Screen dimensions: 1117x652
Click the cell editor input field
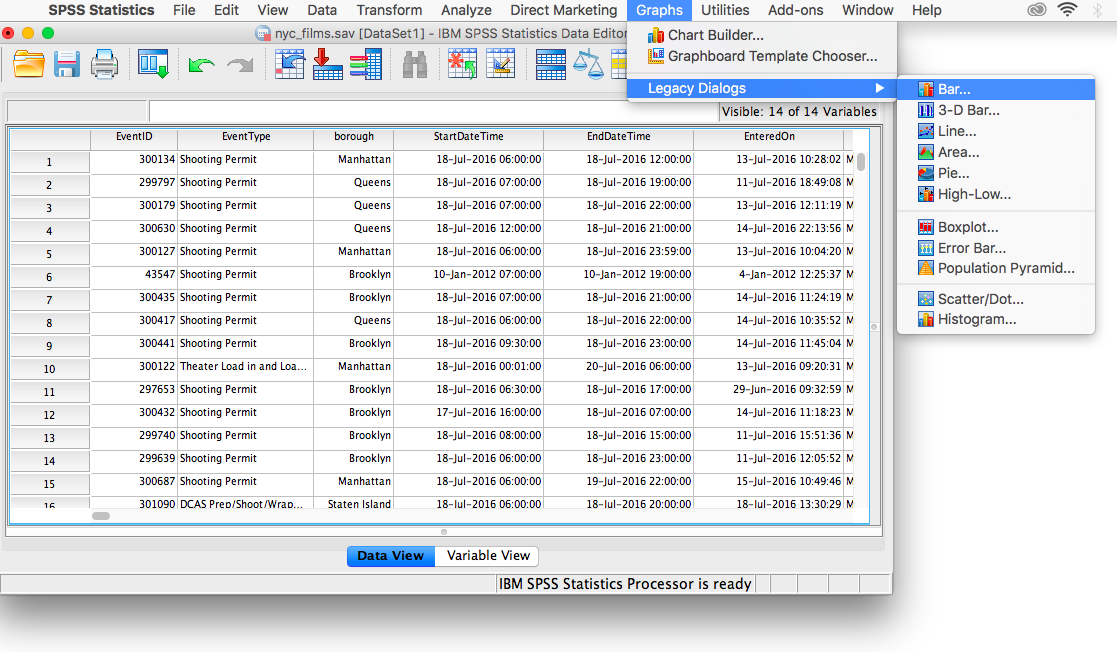[434, 111]
